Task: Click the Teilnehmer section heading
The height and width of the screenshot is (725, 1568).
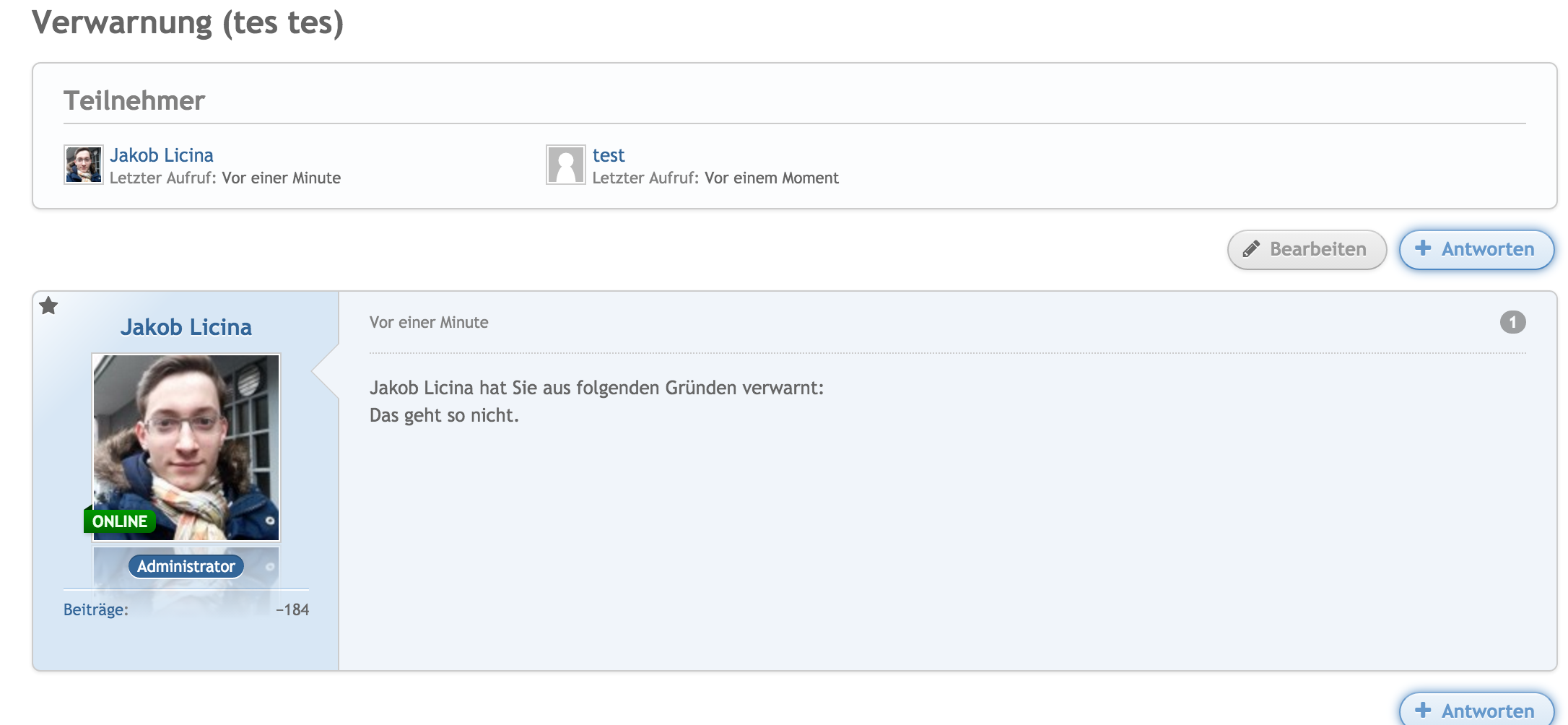Action: [134, 100]
